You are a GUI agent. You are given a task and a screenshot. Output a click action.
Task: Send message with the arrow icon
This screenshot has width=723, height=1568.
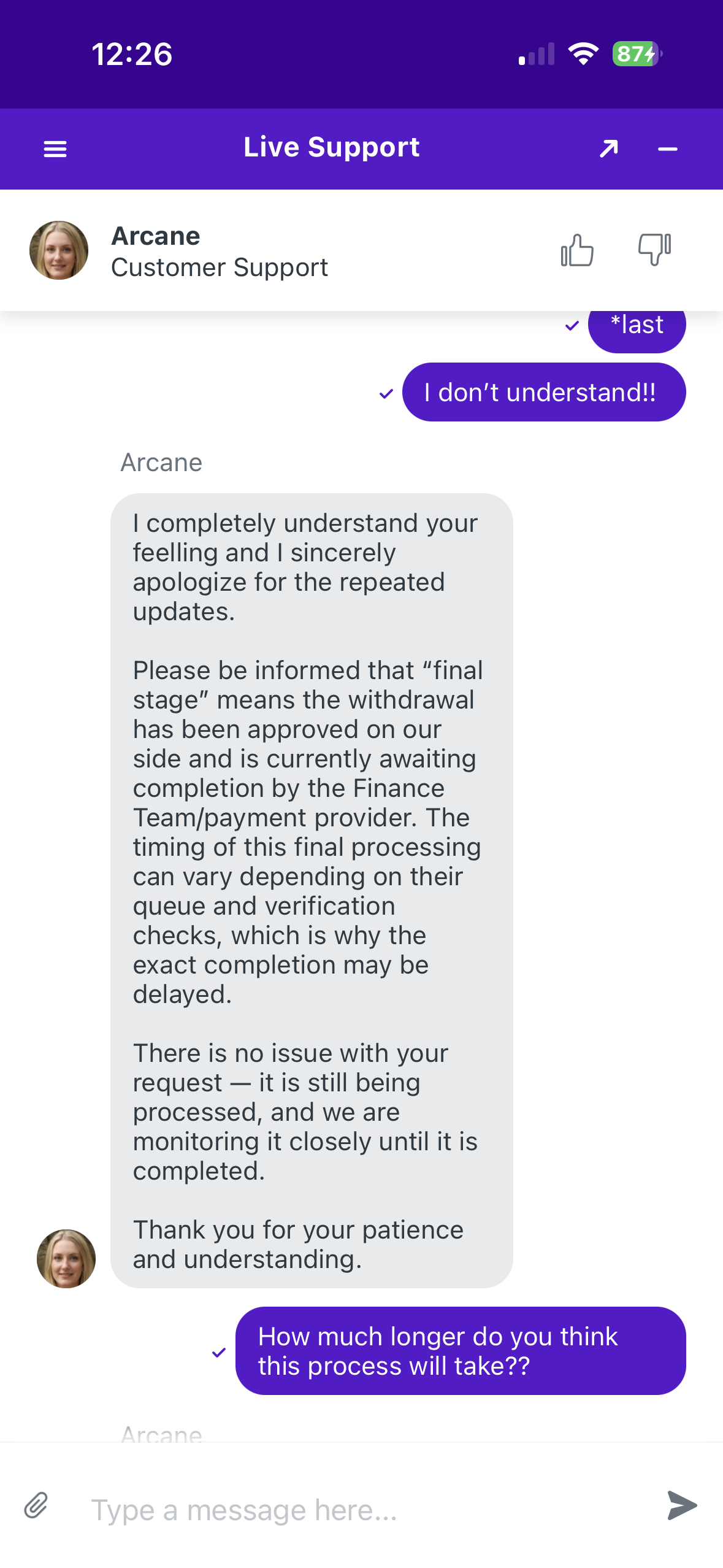point(682,1505)
